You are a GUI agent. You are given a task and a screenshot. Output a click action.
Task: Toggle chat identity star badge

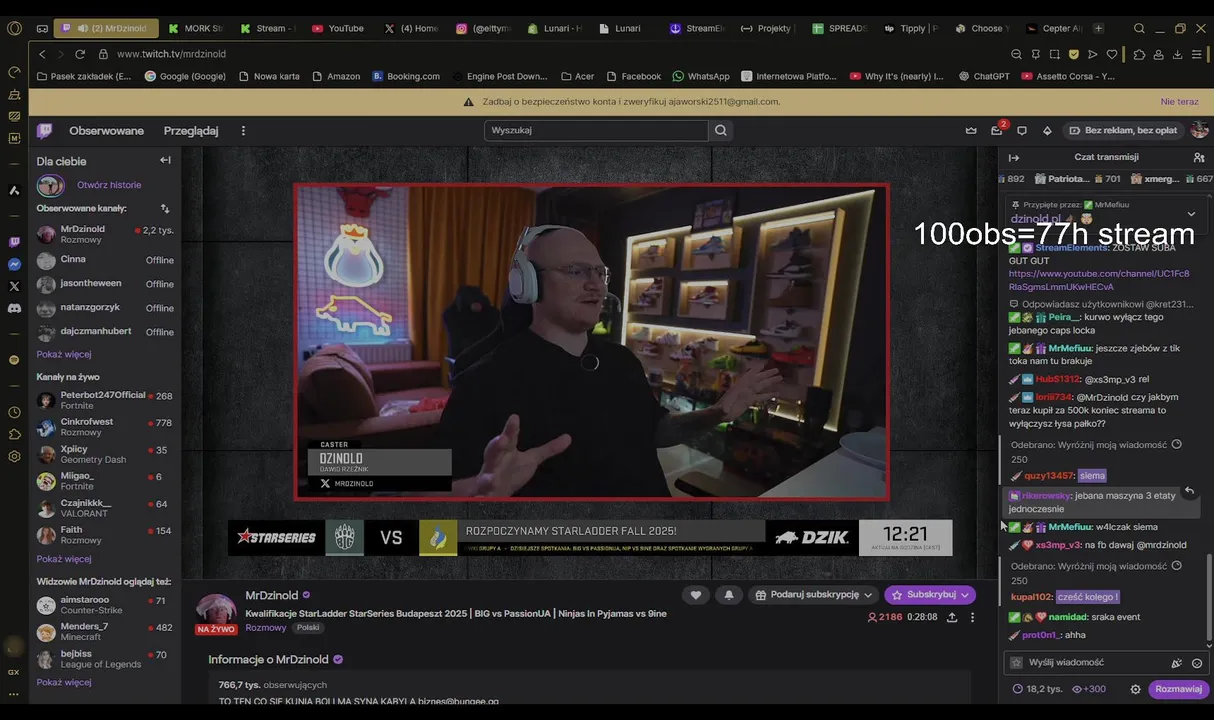[1017, 662]
